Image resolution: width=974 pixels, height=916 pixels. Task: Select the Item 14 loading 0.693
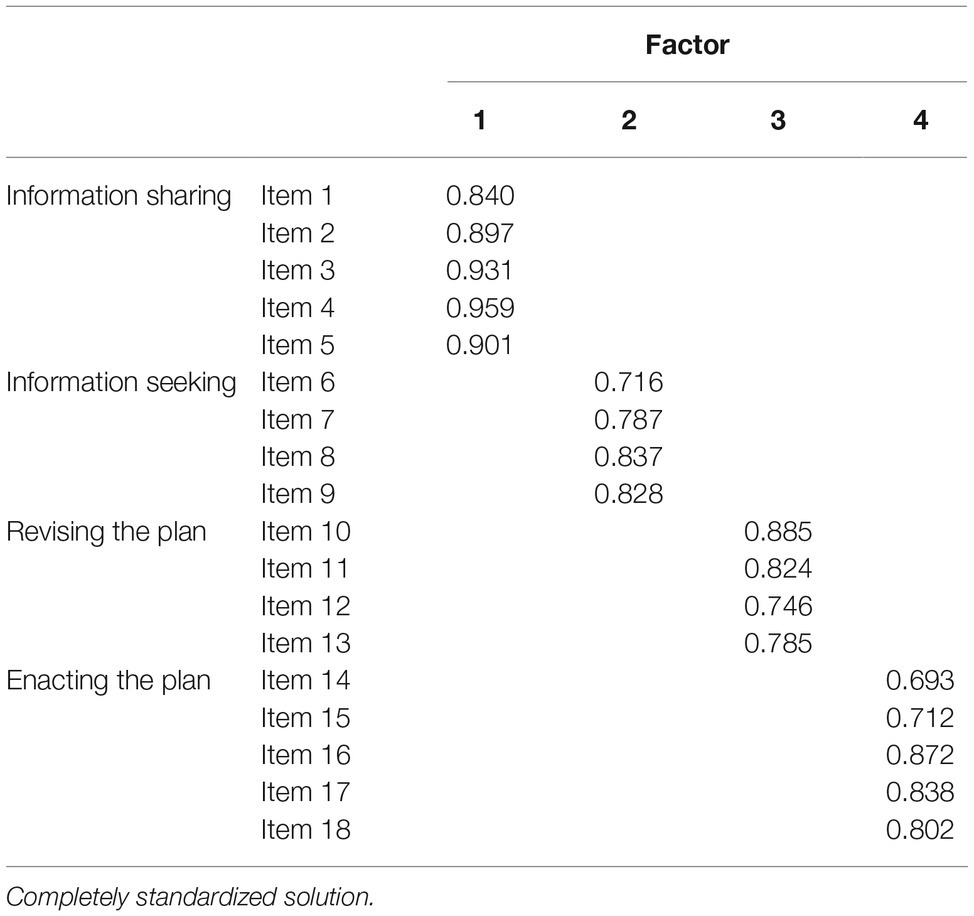(x=920, y=681)
